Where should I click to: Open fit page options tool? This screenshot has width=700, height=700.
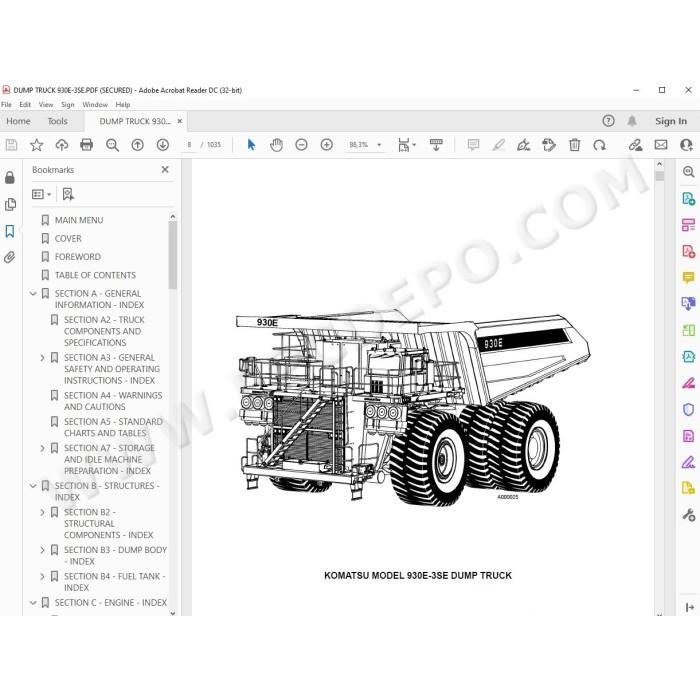407,145
